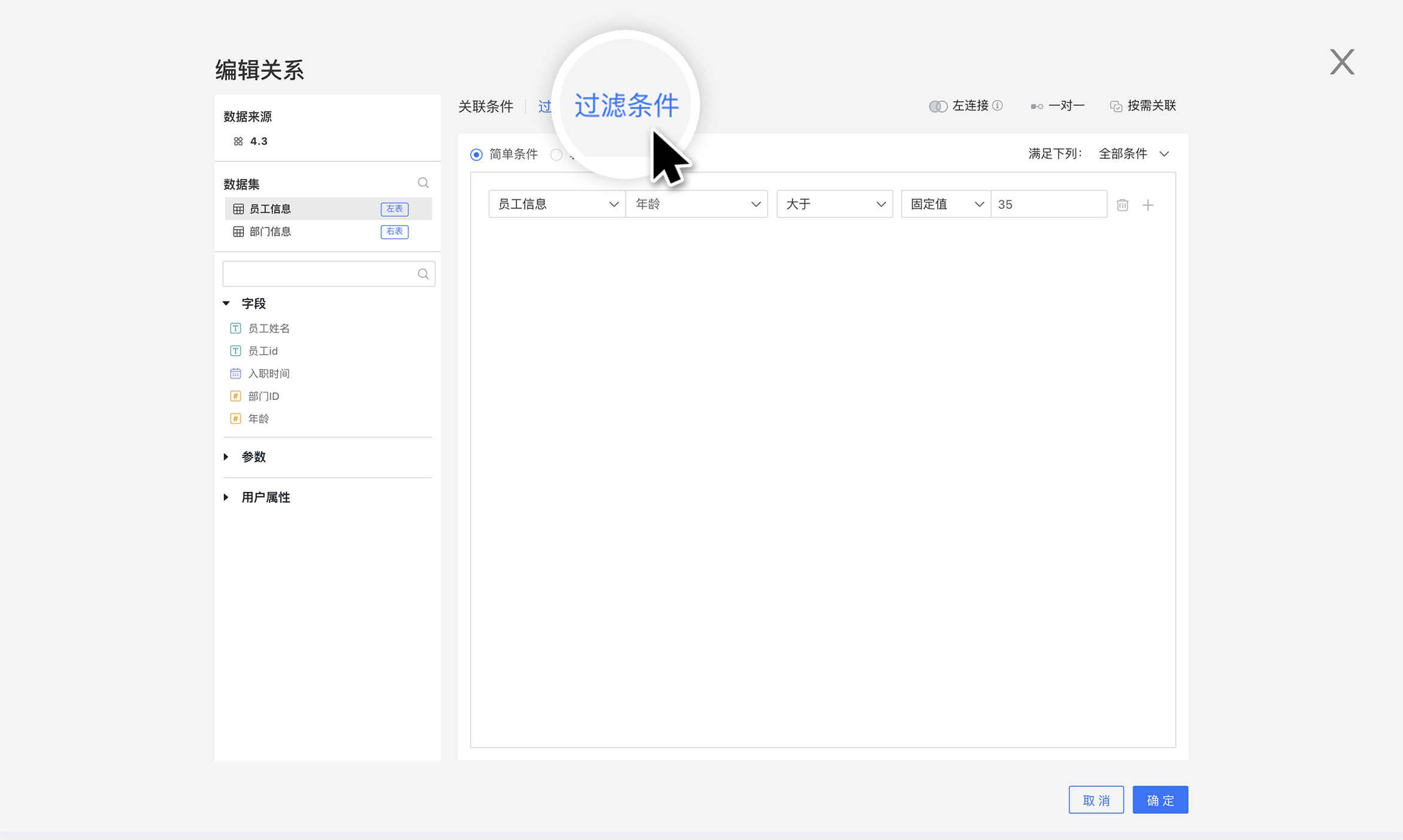Viewport: 1403px width, 840px height.
Task: Click the 部门信息 table grid icon
Action: point(238,232)
